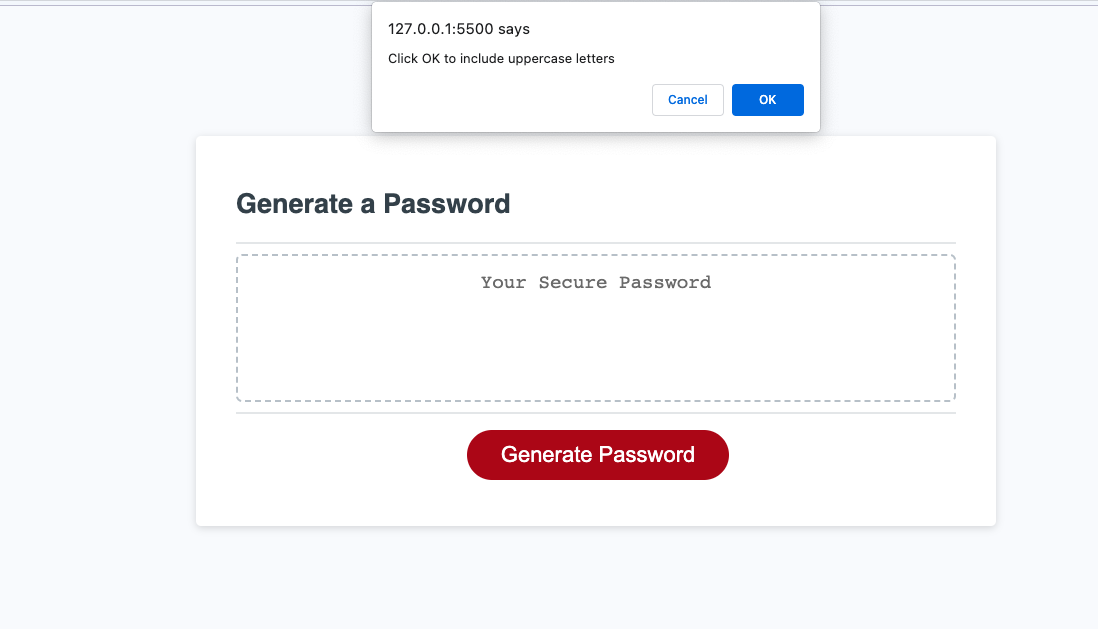Viewport: 1098px width, 629px height.
Task: Click the dialog message about uppercase letters
Action: [501, 58]
